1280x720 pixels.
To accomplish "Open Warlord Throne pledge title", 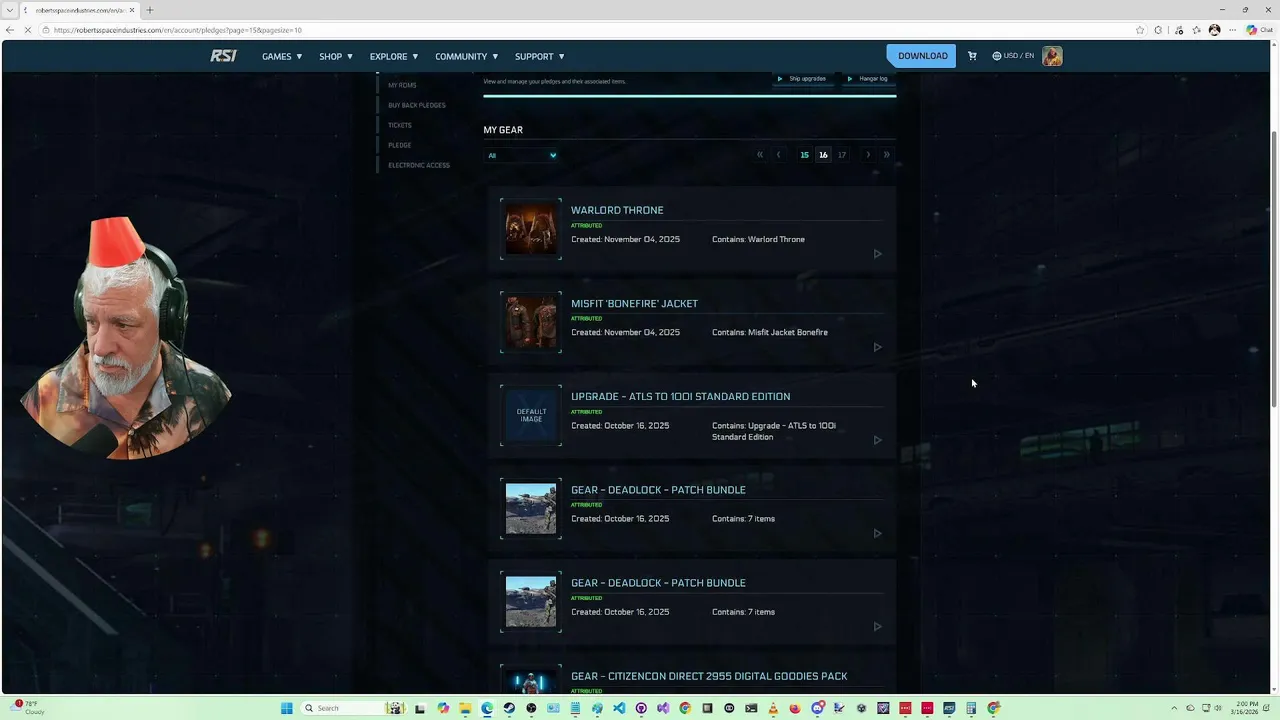I will tap(617, 210).
